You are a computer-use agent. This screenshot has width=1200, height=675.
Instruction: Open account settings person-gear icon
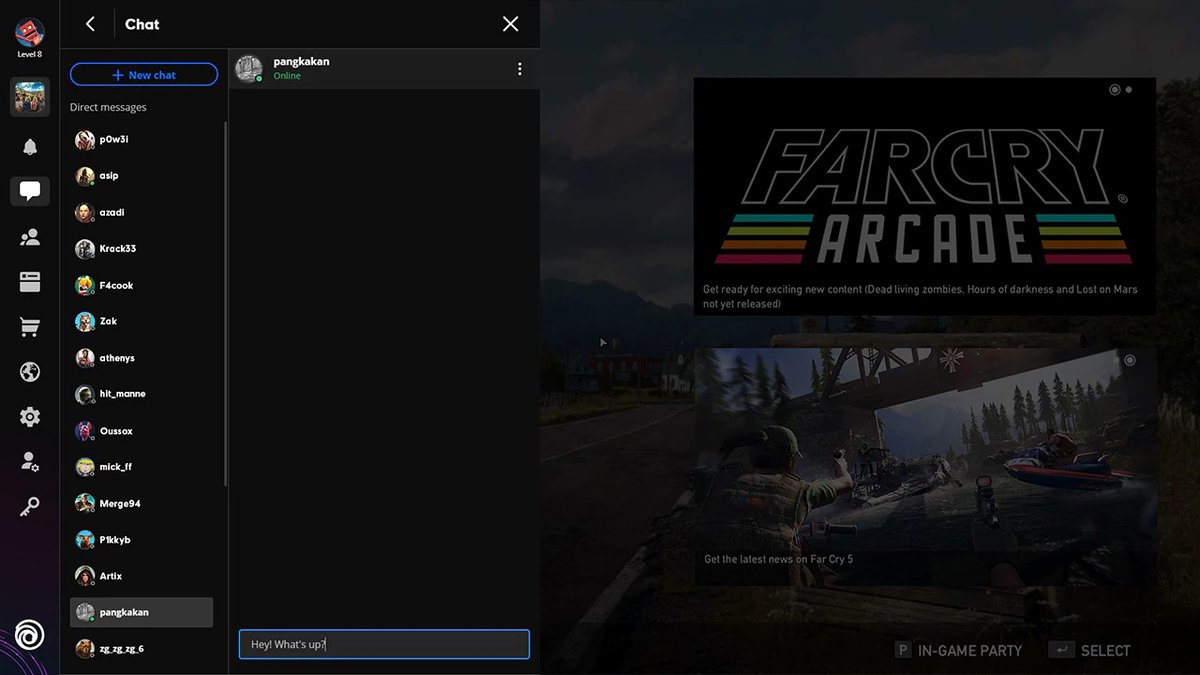(x=30, y=462)
